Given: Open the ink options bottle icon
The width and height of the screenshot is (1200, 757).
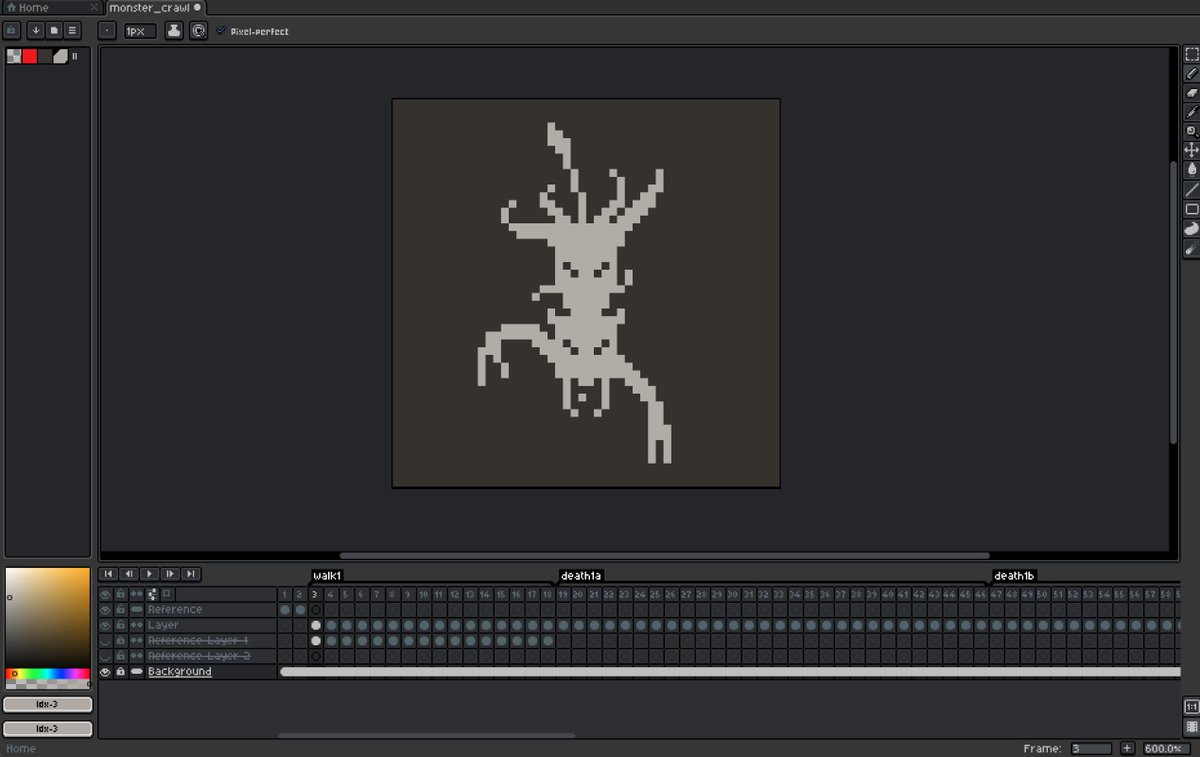Looking at the screenshot, I should point(174,31).
